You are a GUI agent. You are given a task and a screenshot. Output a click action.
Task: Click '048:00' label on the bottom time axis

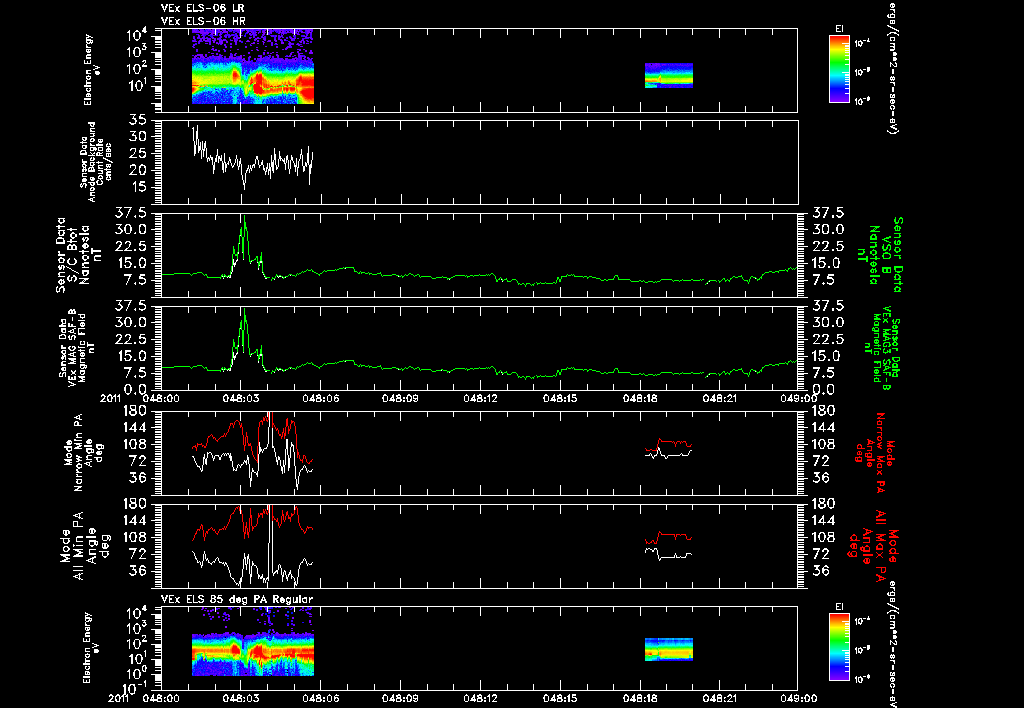tap(161, 698)
